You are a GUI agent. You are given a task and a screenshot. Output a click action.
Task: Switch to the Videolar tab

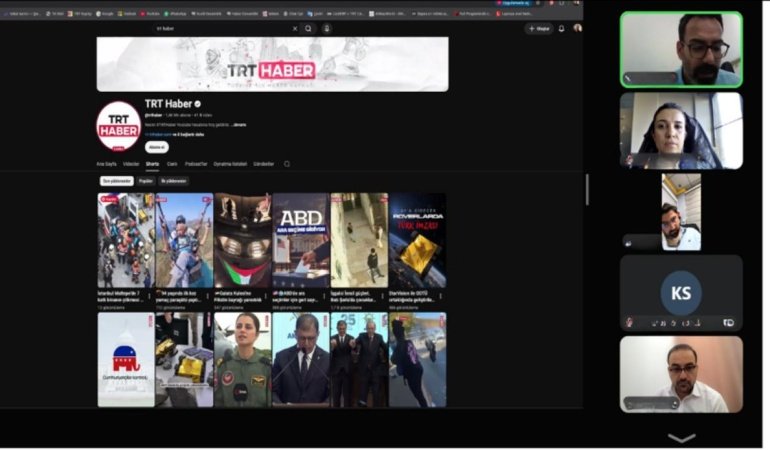click(131, 164)
